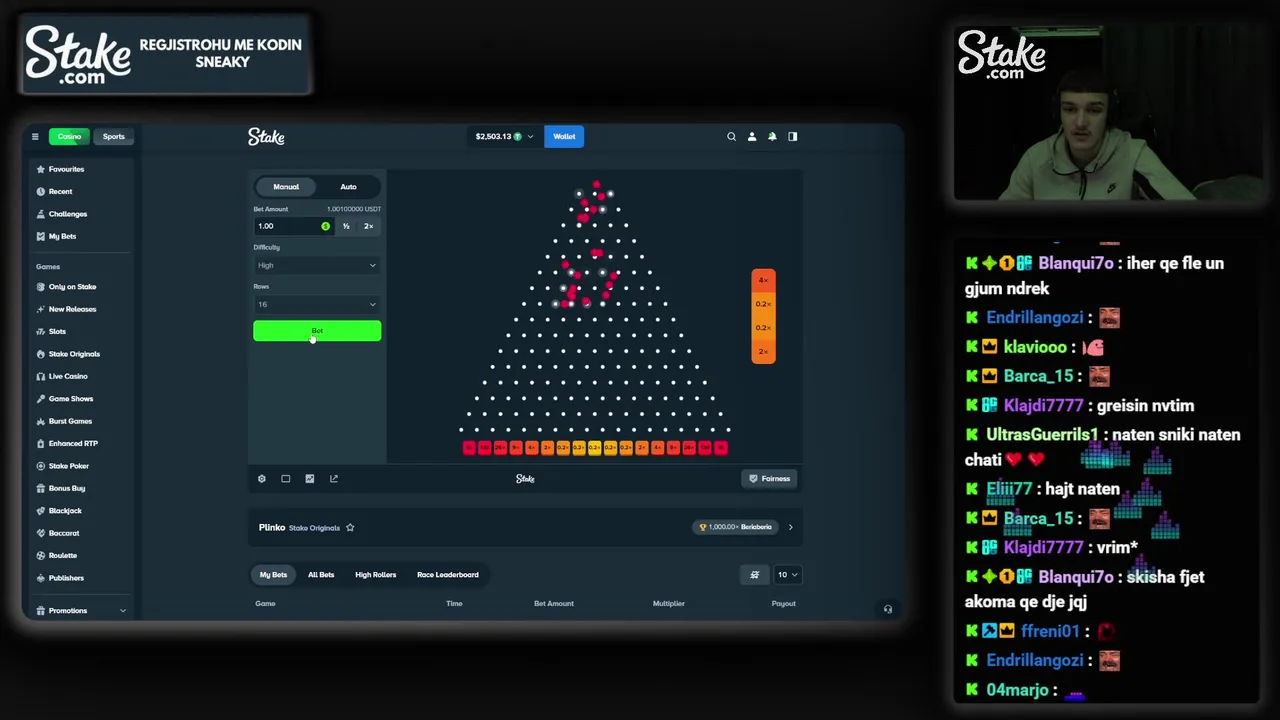Click the bottom 2× result in history
This screenshot has height=720, width=1280.
(763, 352)
